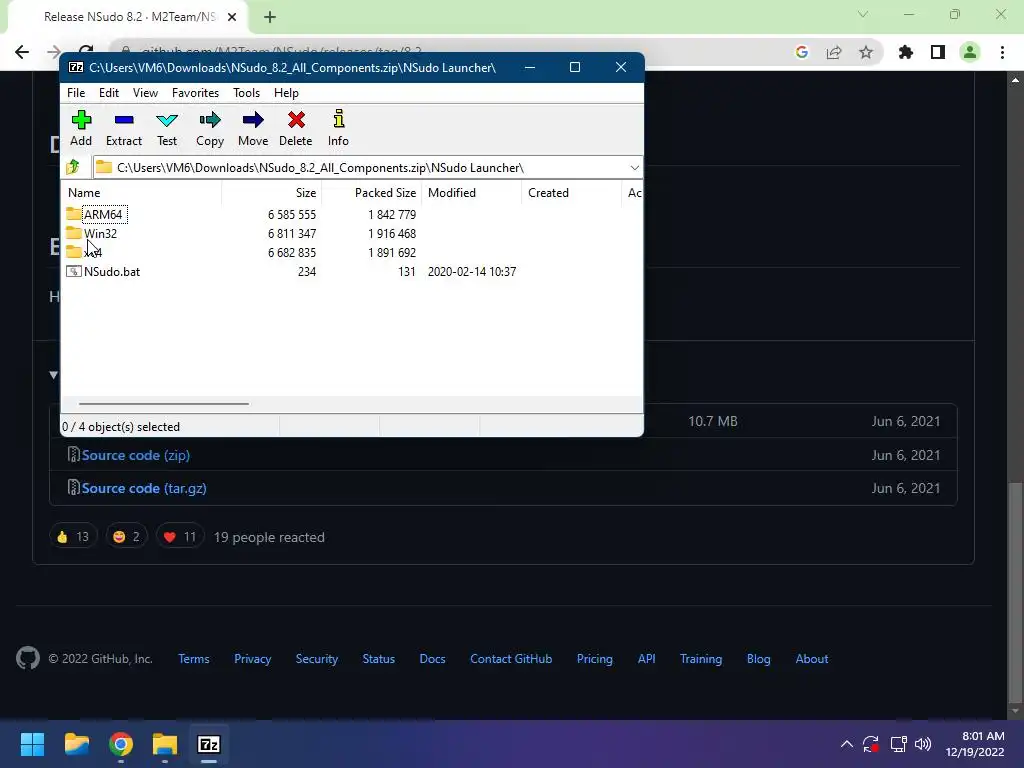Viewport: 1024px width, 768px height.
Task: Go back in Chrome browser
Action: pyautogui.click(x=22, y=52)
